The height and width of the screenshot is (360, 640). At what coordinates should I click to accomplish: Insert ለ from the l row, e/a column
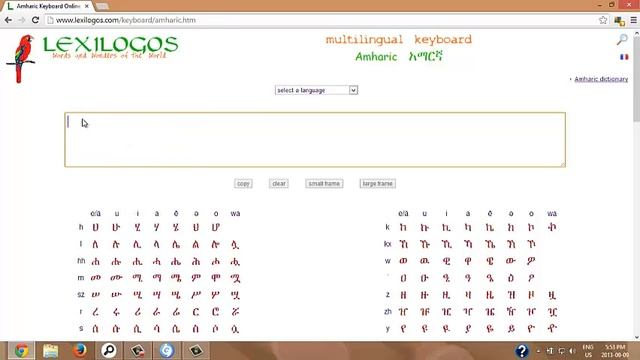coord(96,244)
